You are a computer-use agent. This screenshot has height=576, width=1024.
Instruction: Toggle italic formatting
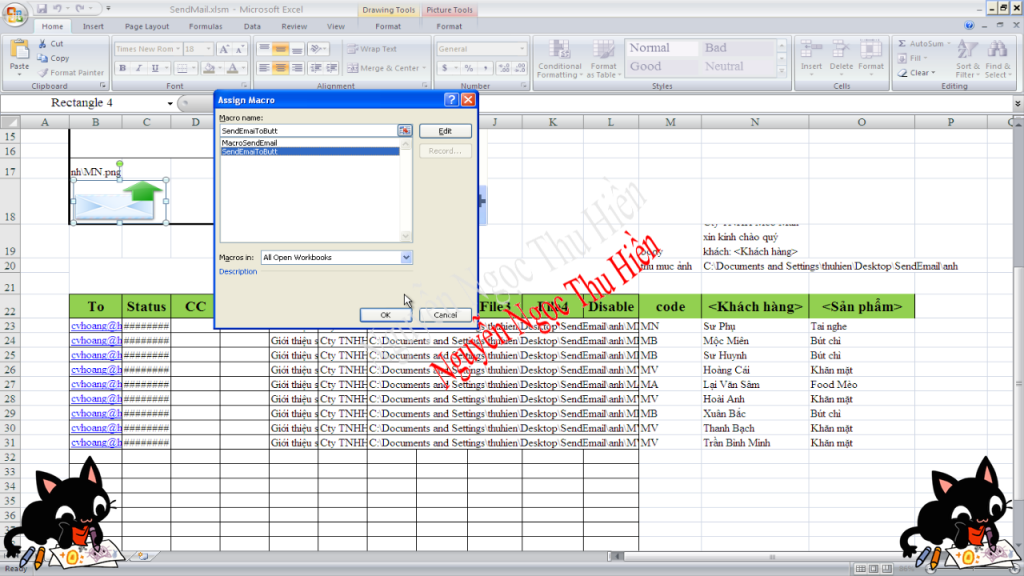coord(138,69)
